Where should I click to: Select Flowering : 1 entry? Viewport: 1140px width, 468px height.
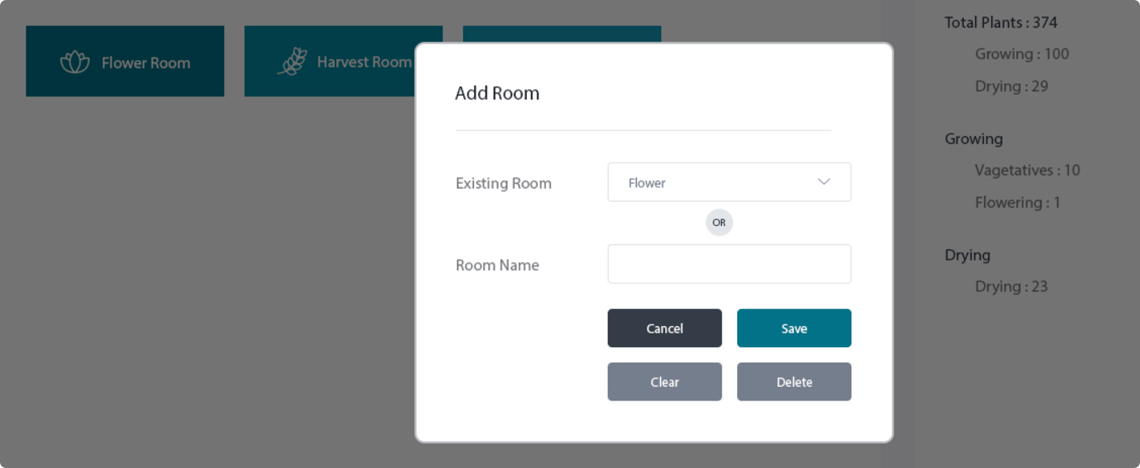(1018, 202)
